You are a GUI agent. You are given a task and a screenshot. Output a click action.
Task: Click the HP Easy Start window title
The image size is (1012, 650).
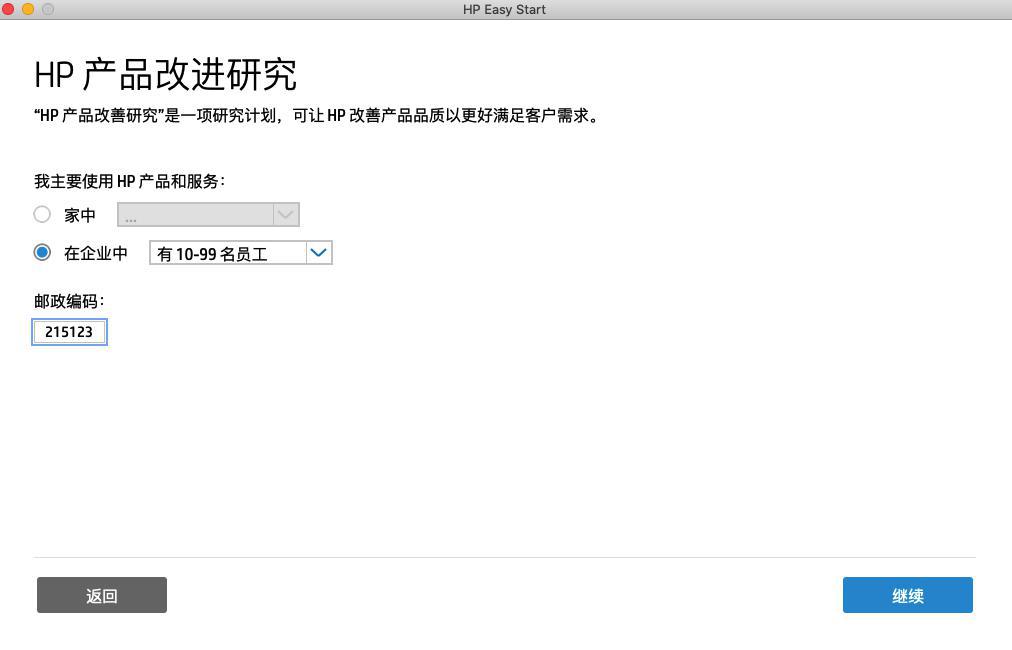[504, 10]
